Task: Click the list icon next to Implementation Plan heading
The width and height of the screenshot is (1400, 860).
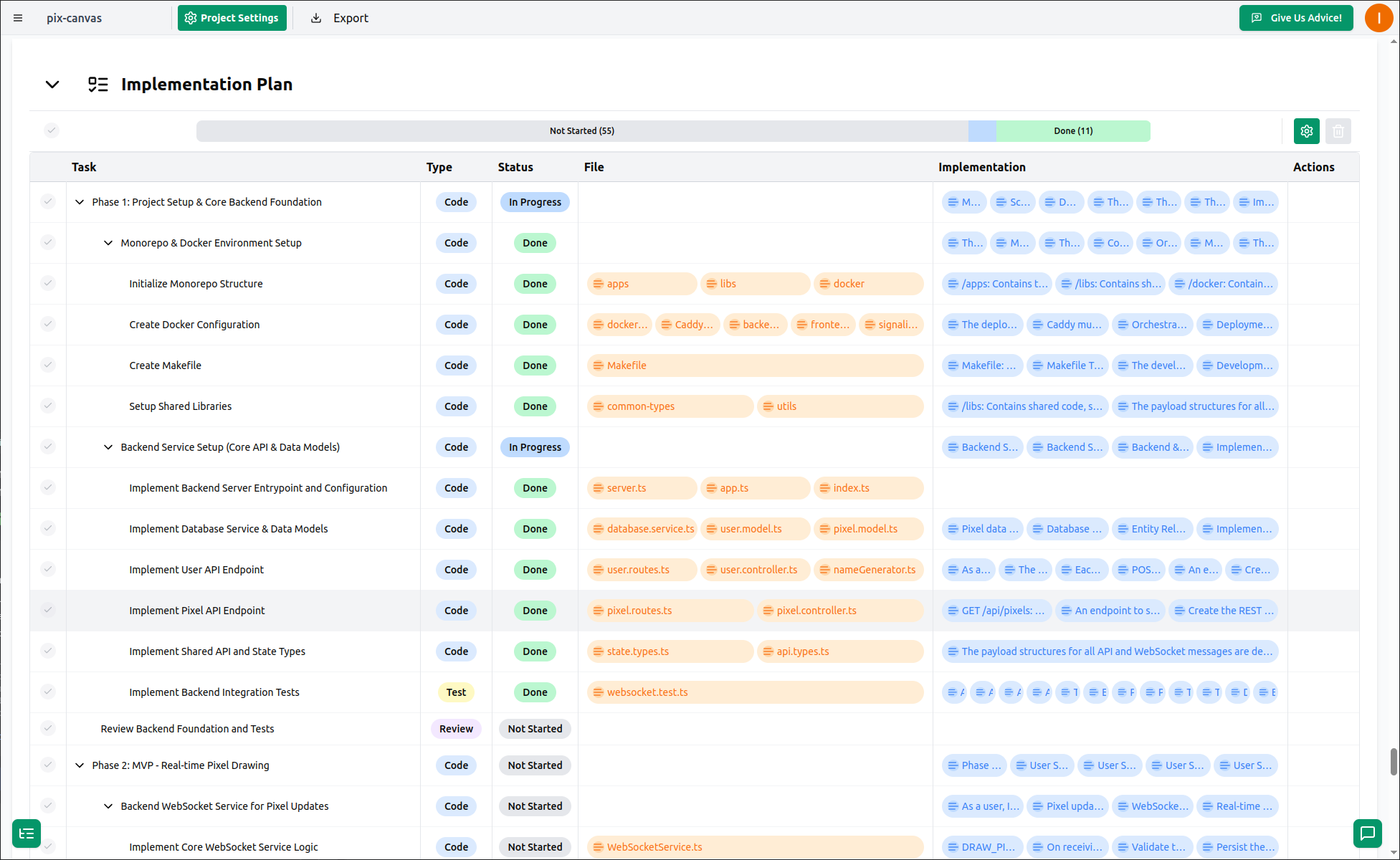Action: [97, 84]
